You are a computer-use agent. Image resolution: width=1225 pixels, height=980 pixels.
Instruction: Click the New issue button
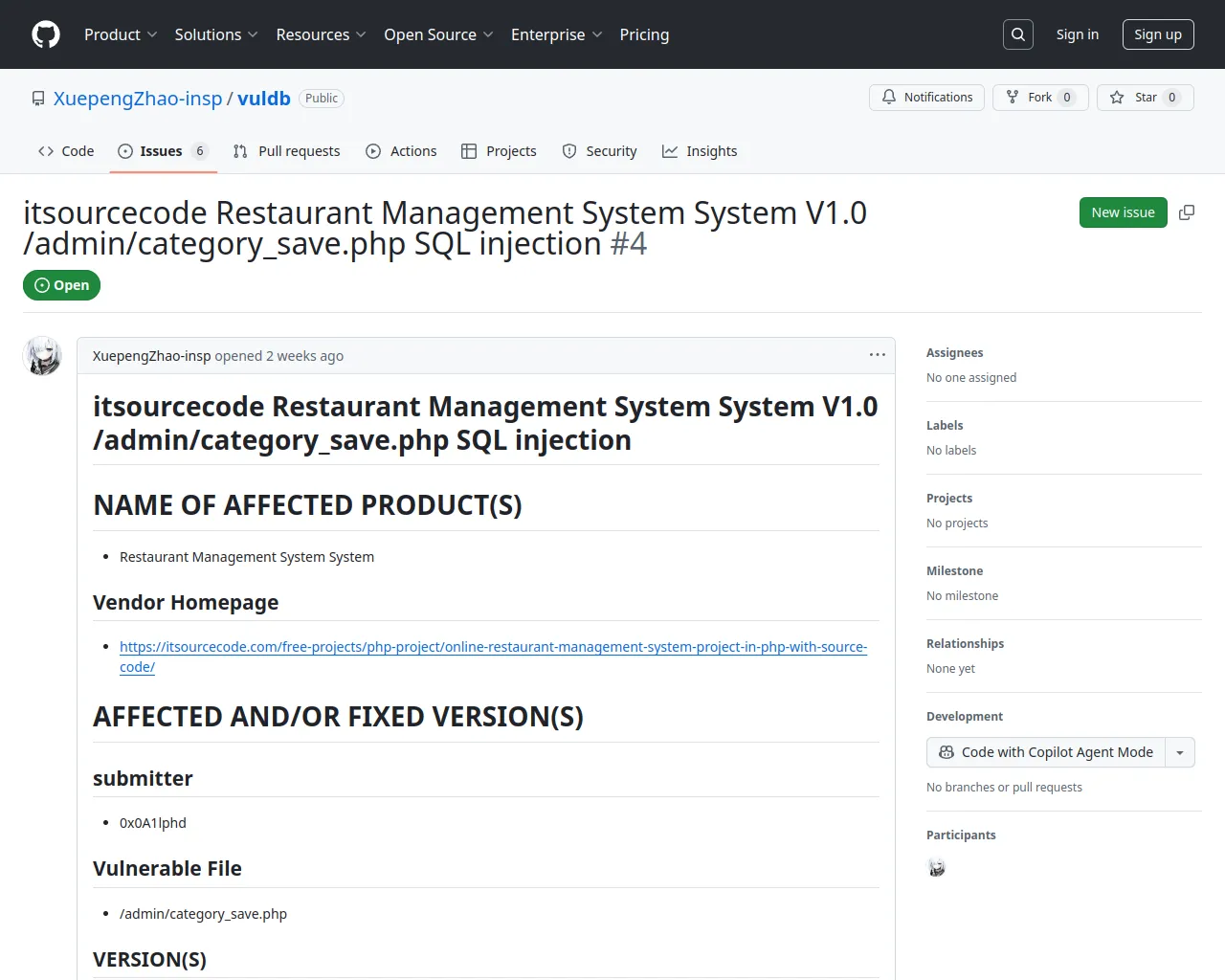click(x=1124, y=212)
